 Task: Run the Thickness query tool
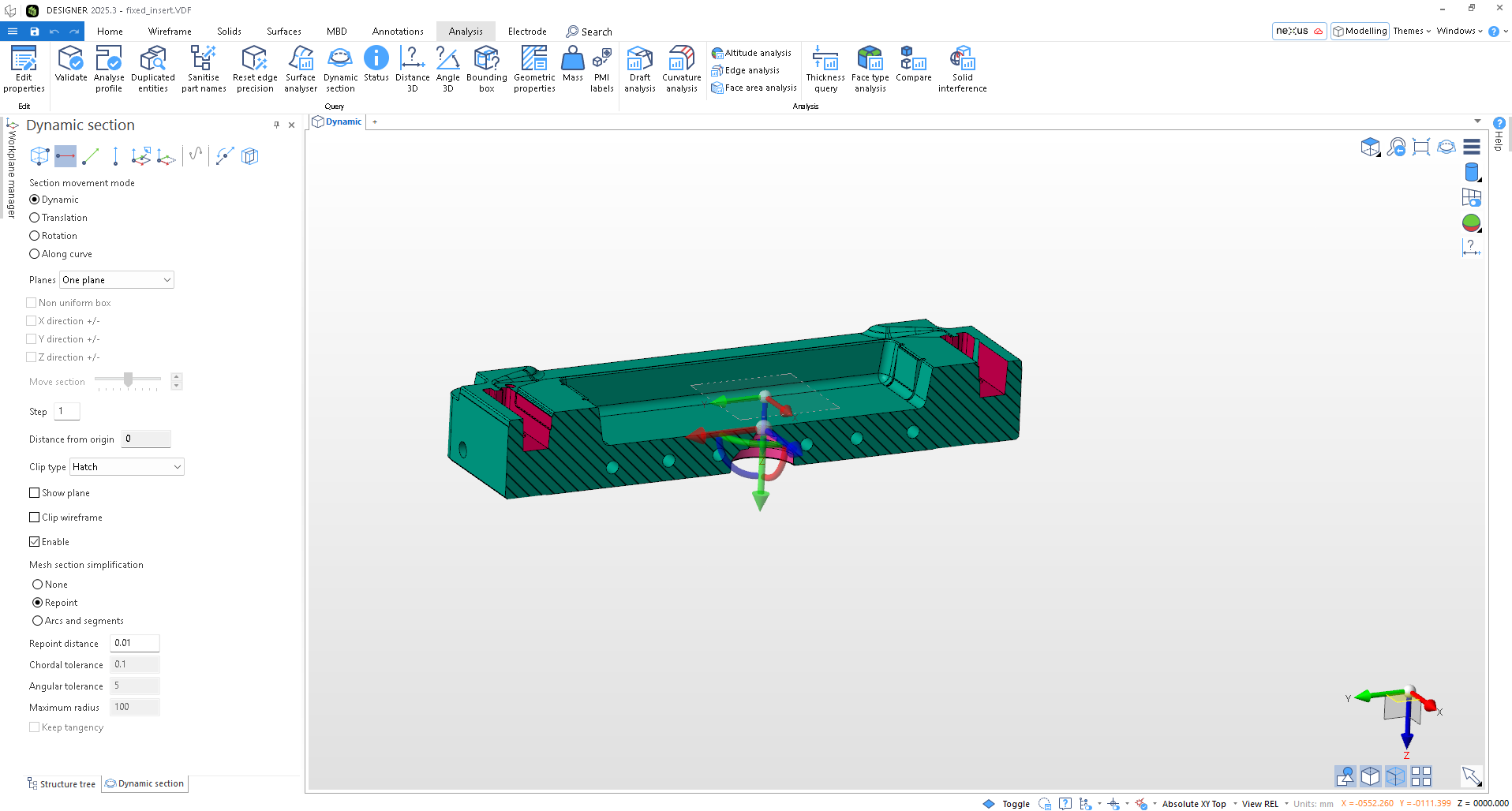tap(825, 69)
